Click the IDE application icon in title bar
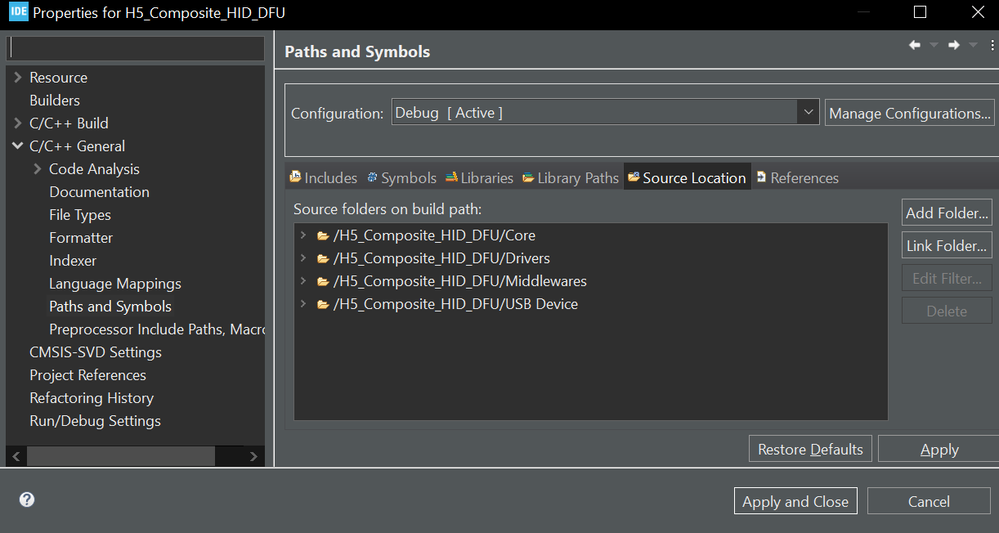Viewport: 999px width, 533px height. (18, 12)
